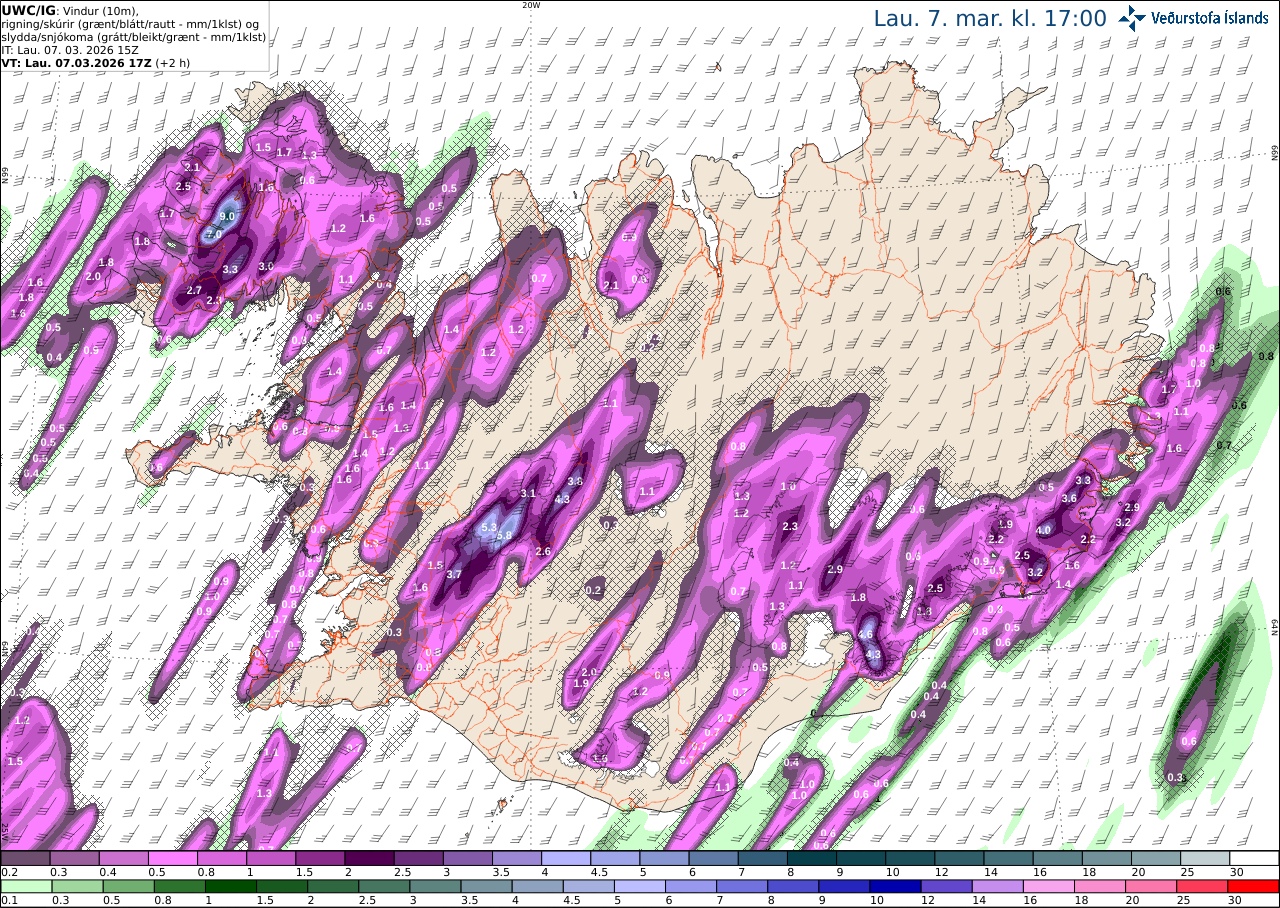Click the 3.0 precipitation value on map
Screen dimensions: 1280x908
coord(266,267)
